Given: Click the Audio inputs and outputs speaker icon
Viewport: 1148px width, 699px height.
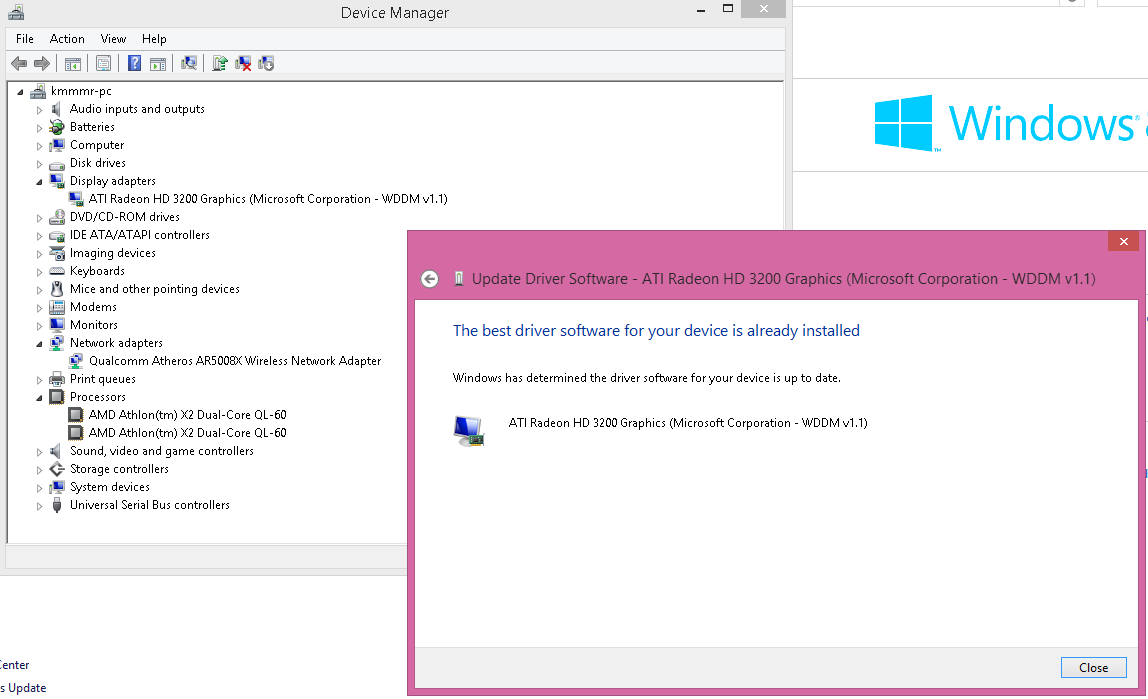Looking at the screenshot, I should coord(56,109).
